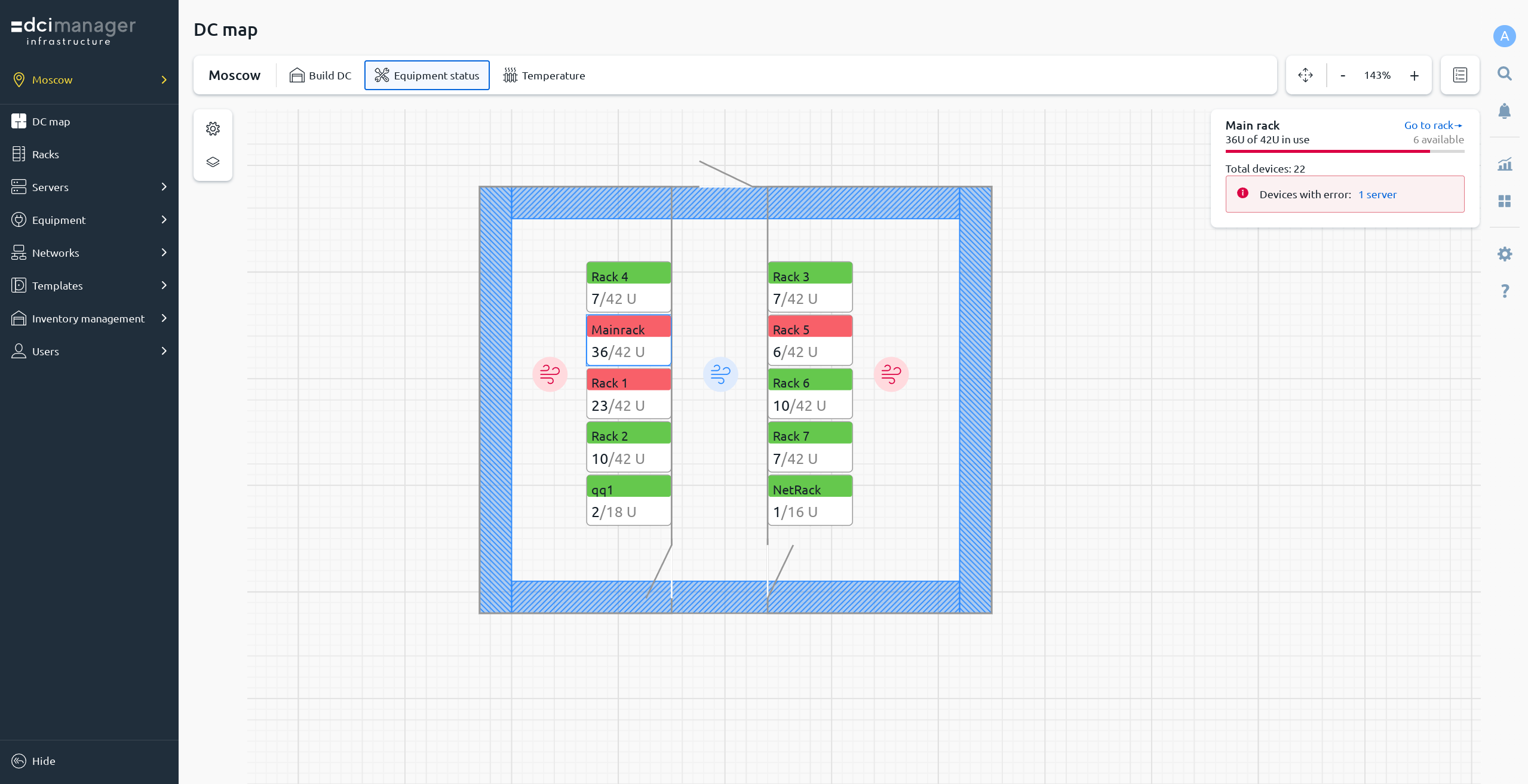This screenshot has width=1528, height=784.
Task: Enable Build DC mode
Action: click(x=320, y=75)
